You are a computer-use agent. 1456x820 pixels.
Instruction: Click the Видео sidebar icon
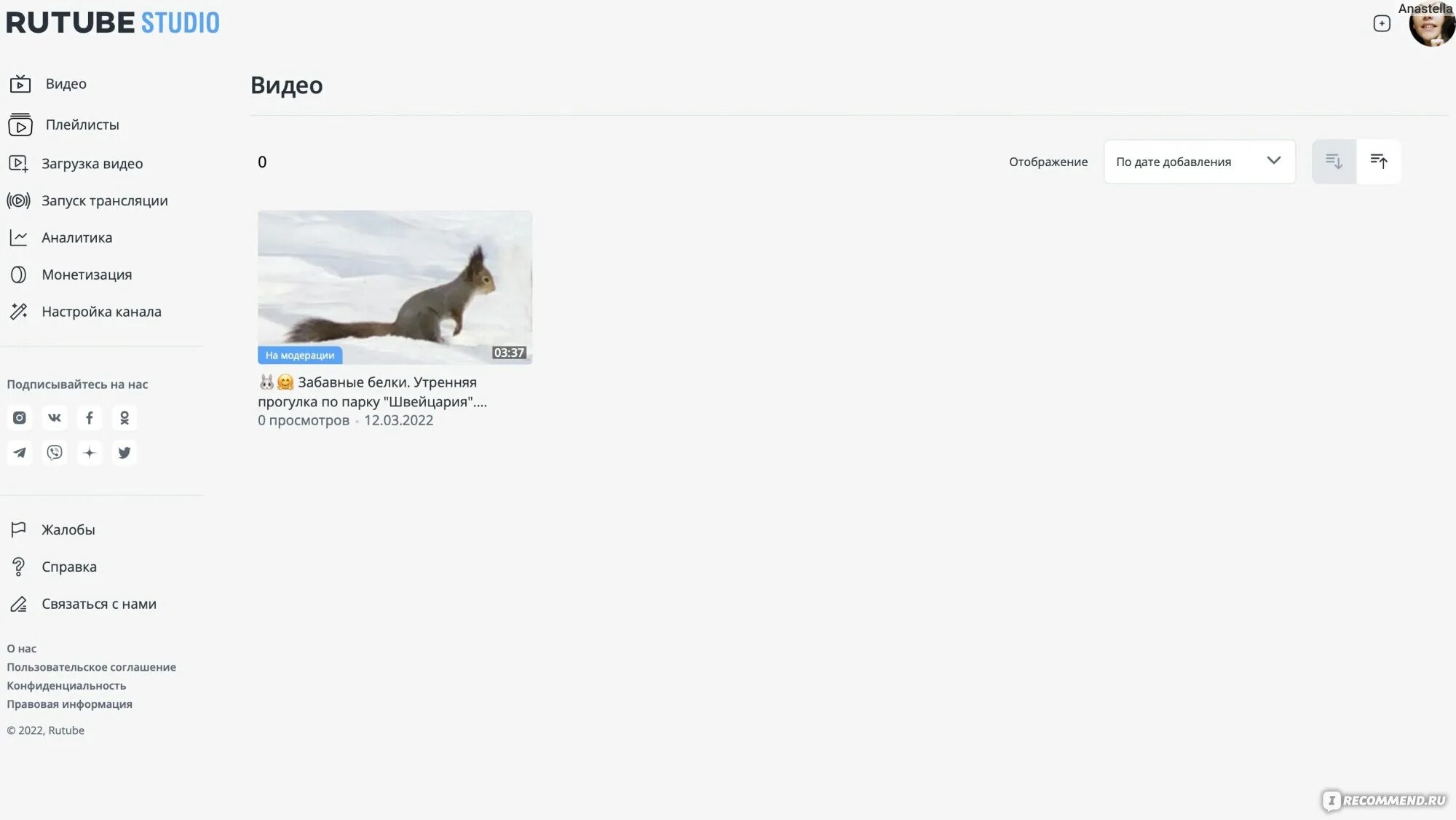[18, 84]
